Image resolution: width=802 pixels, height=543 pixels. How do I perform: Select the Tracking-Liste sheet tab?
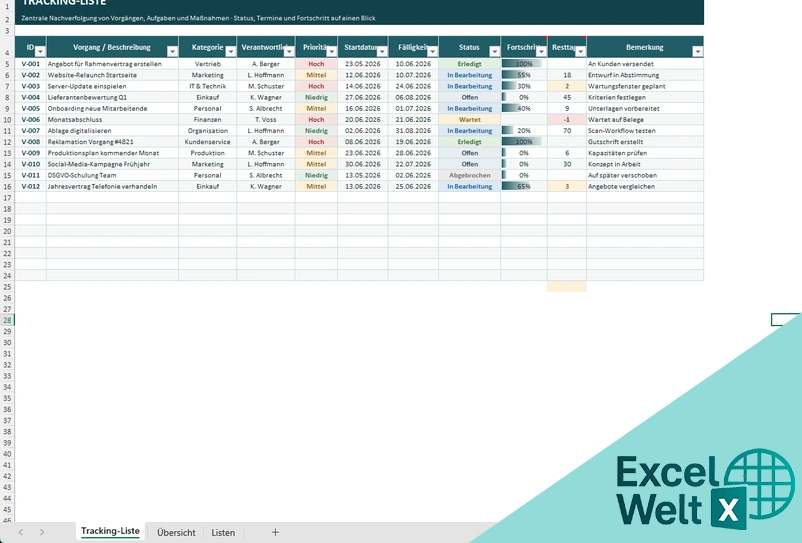point(110,531)
